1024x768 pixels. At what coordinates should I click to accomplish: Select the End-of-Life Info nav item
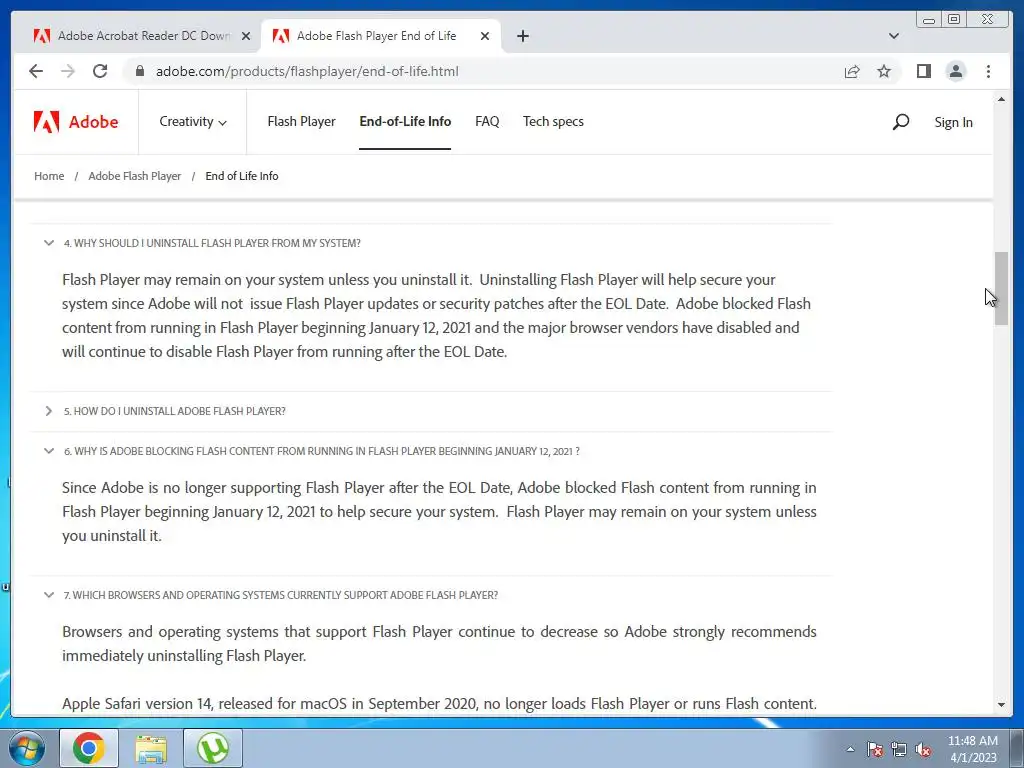coord(405,121)
